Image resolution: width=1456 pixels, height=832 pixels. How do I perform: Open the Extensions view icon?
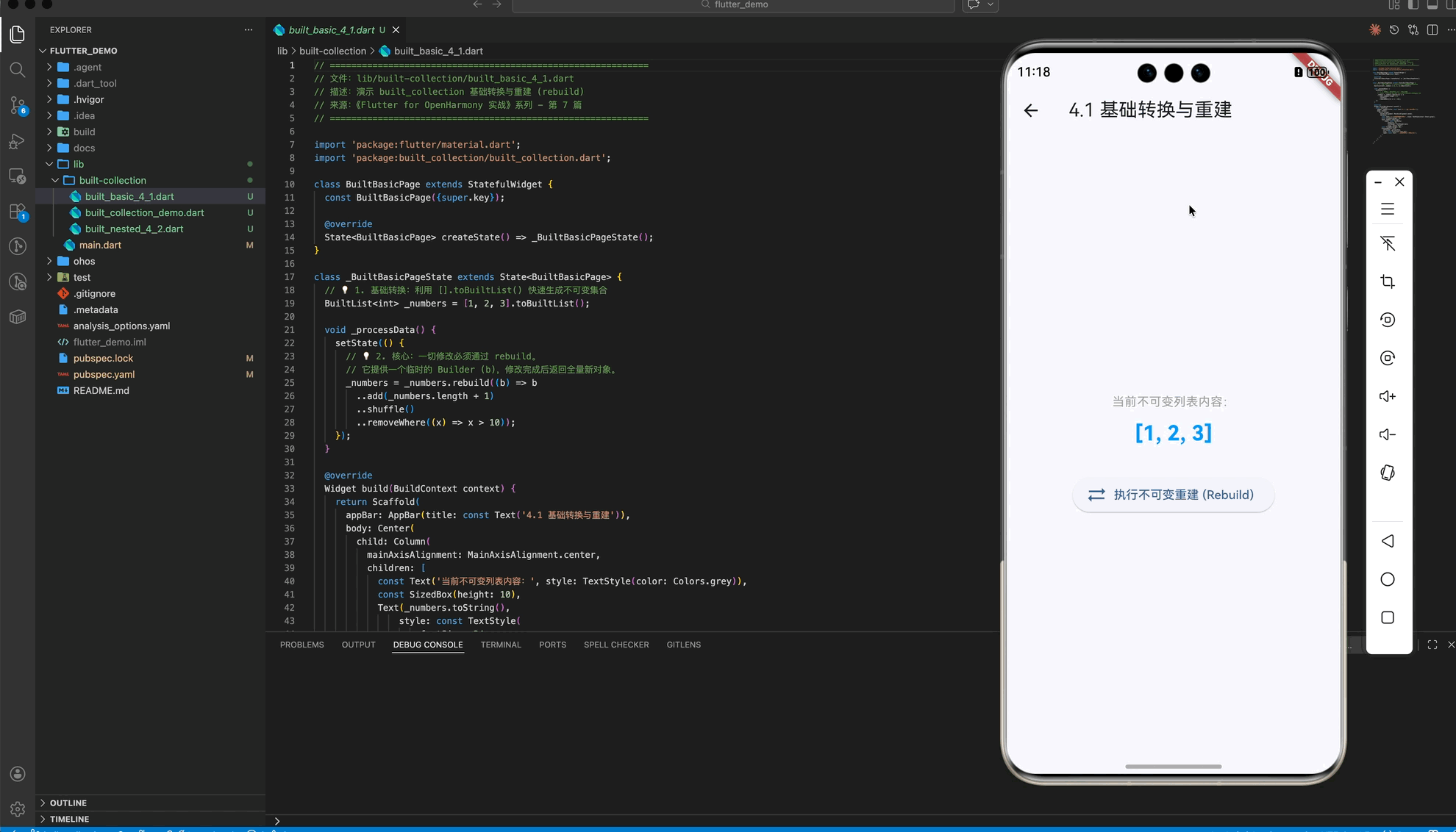pos(18,212)
